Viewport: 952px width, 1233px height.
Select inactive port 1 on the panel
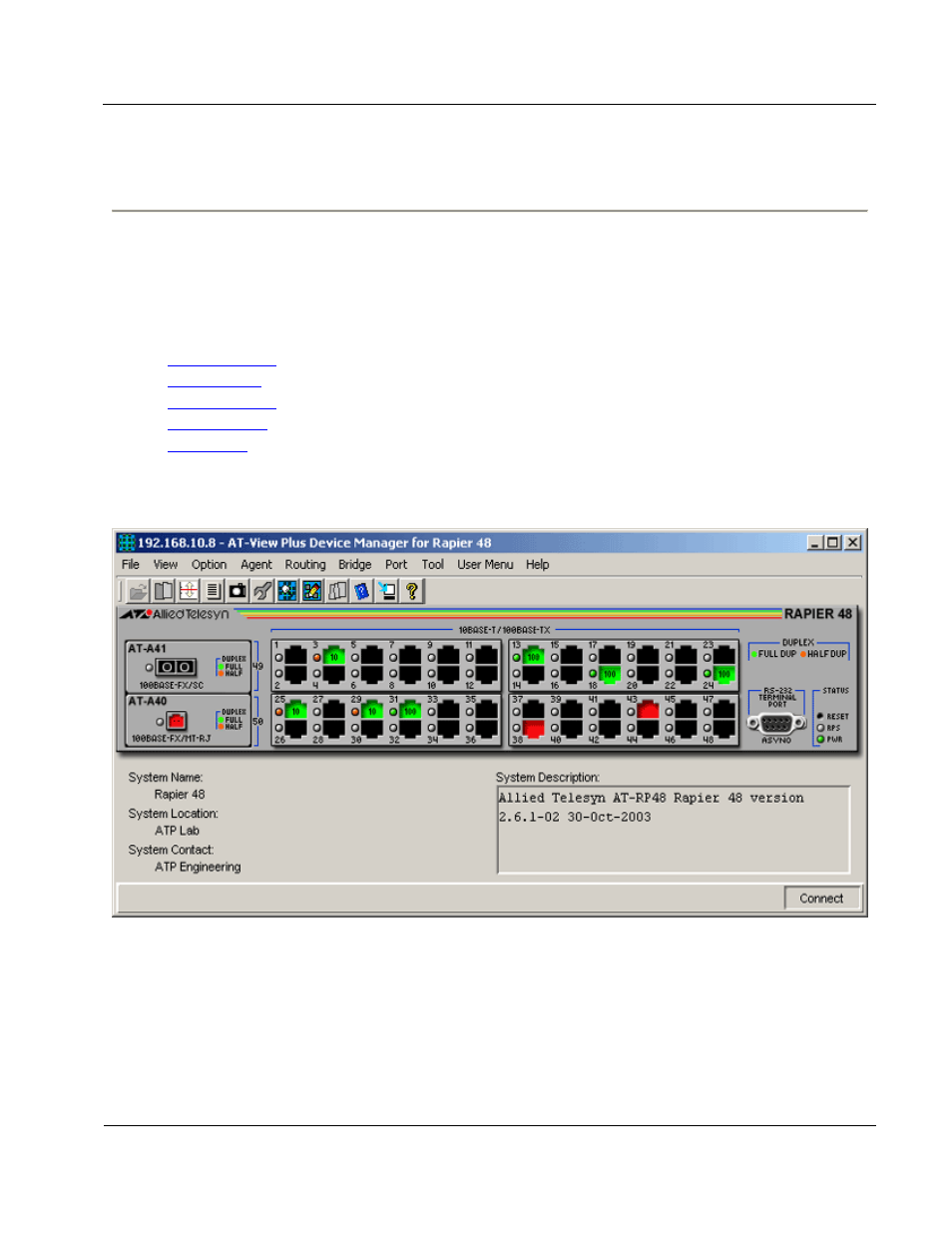296,656
